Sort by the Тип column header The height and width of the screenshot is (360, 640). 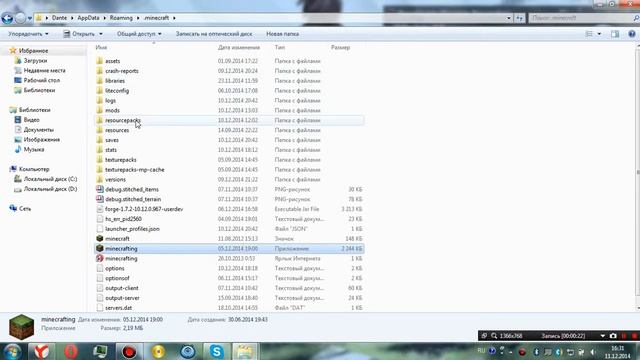tap(280, 47)
